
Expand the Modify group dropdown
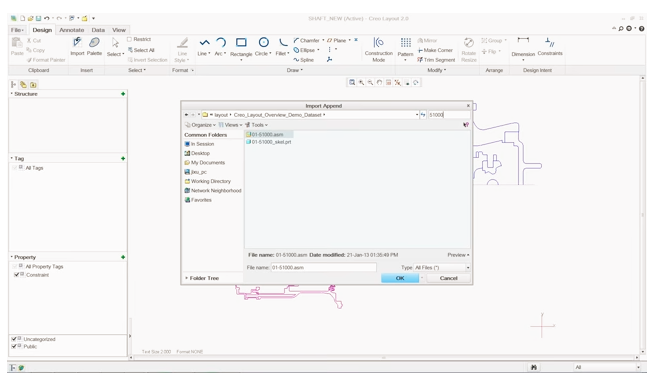tap(436, 70)
